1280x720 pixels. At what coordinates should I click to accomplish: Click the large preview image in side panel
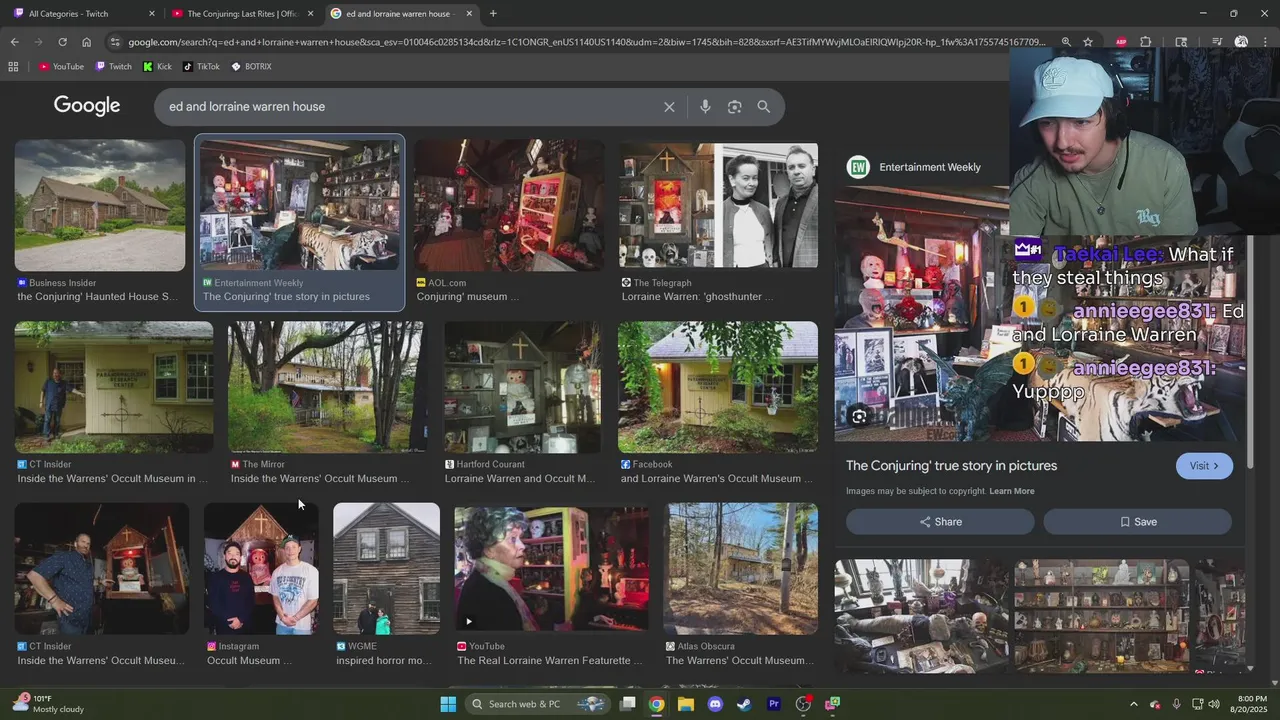922,316
